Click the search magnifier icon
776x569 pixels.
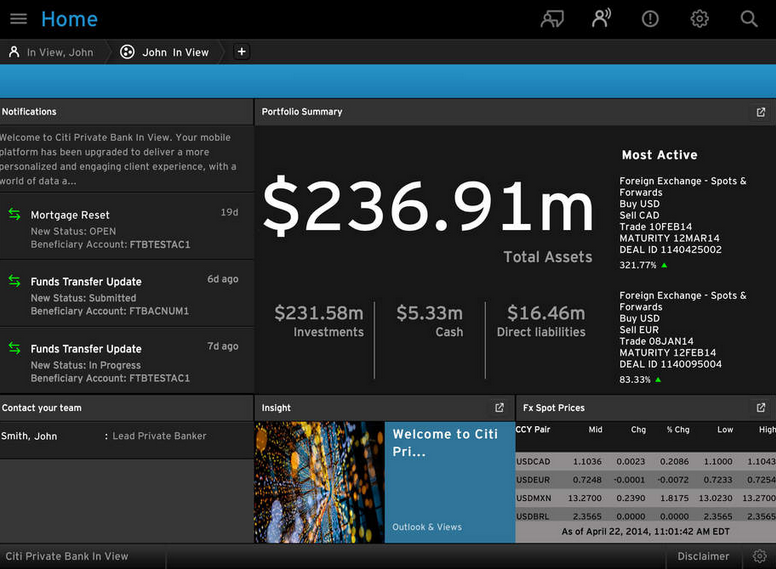(x=749, y=19)
